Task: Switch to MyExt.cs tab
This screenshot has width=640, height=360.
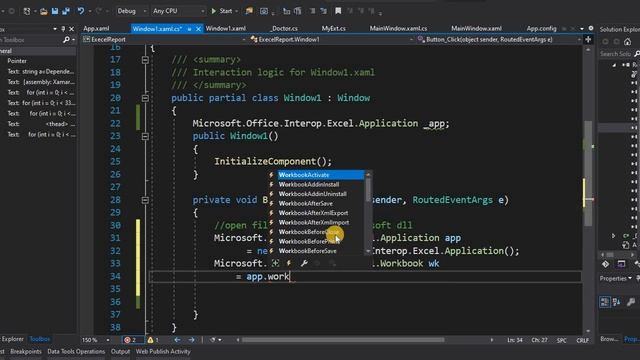Action: pos(333,29)
